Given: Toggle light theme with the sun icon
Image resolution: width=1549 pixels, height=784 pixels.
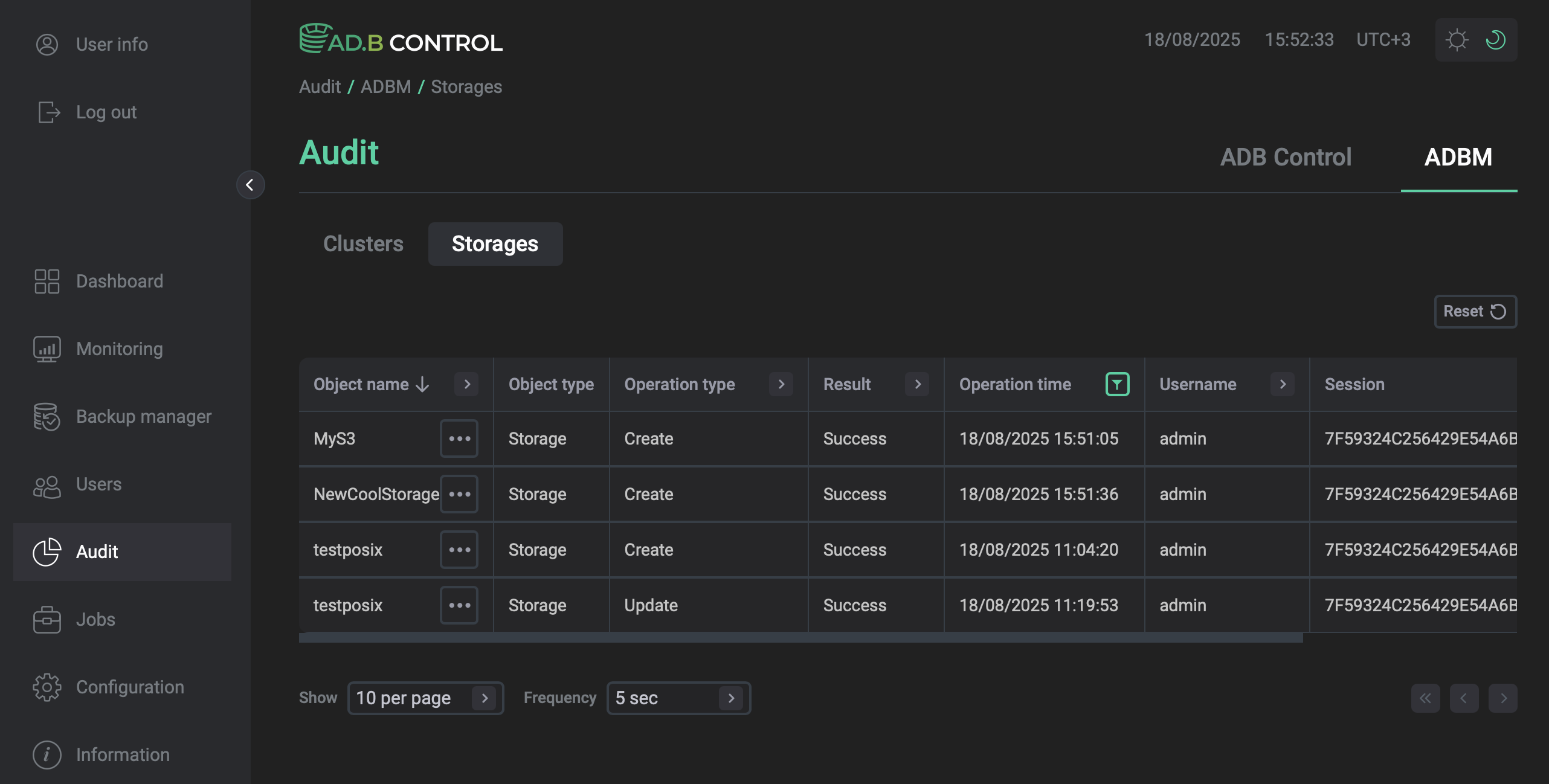Looking at the screenshot, I should (1457, 39).
